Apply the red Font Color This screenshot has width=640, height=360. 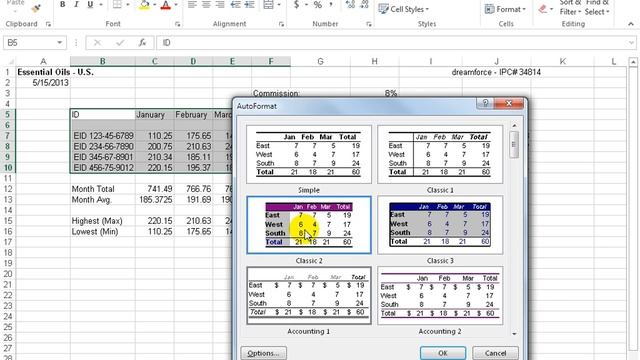coord(165,5)
